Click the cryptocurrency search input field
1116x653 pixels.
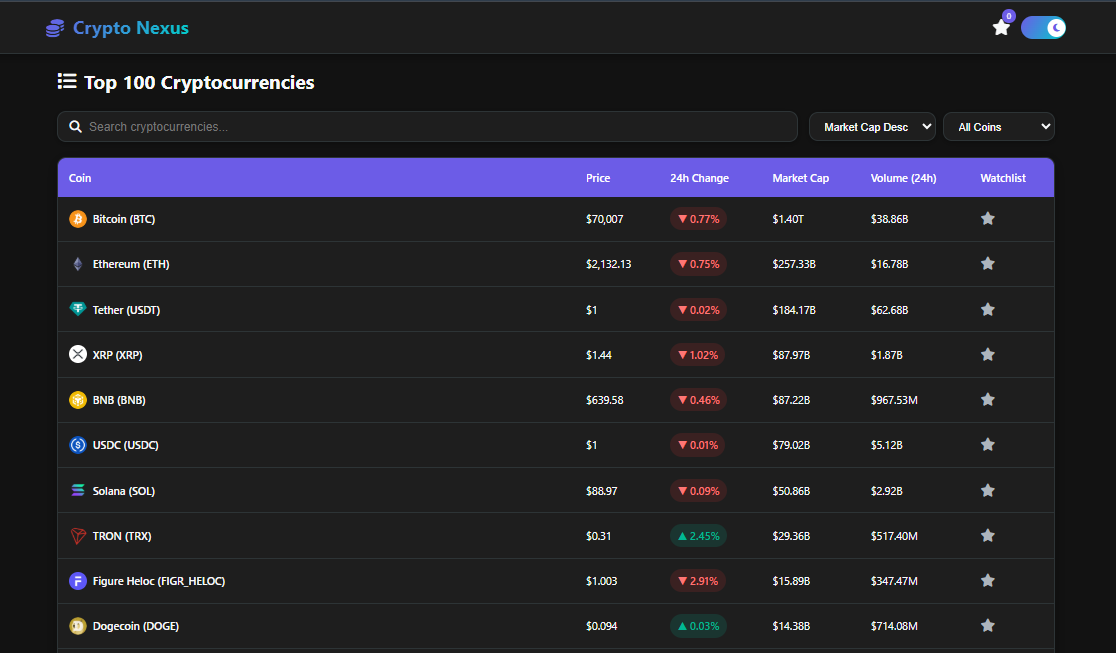400,126
